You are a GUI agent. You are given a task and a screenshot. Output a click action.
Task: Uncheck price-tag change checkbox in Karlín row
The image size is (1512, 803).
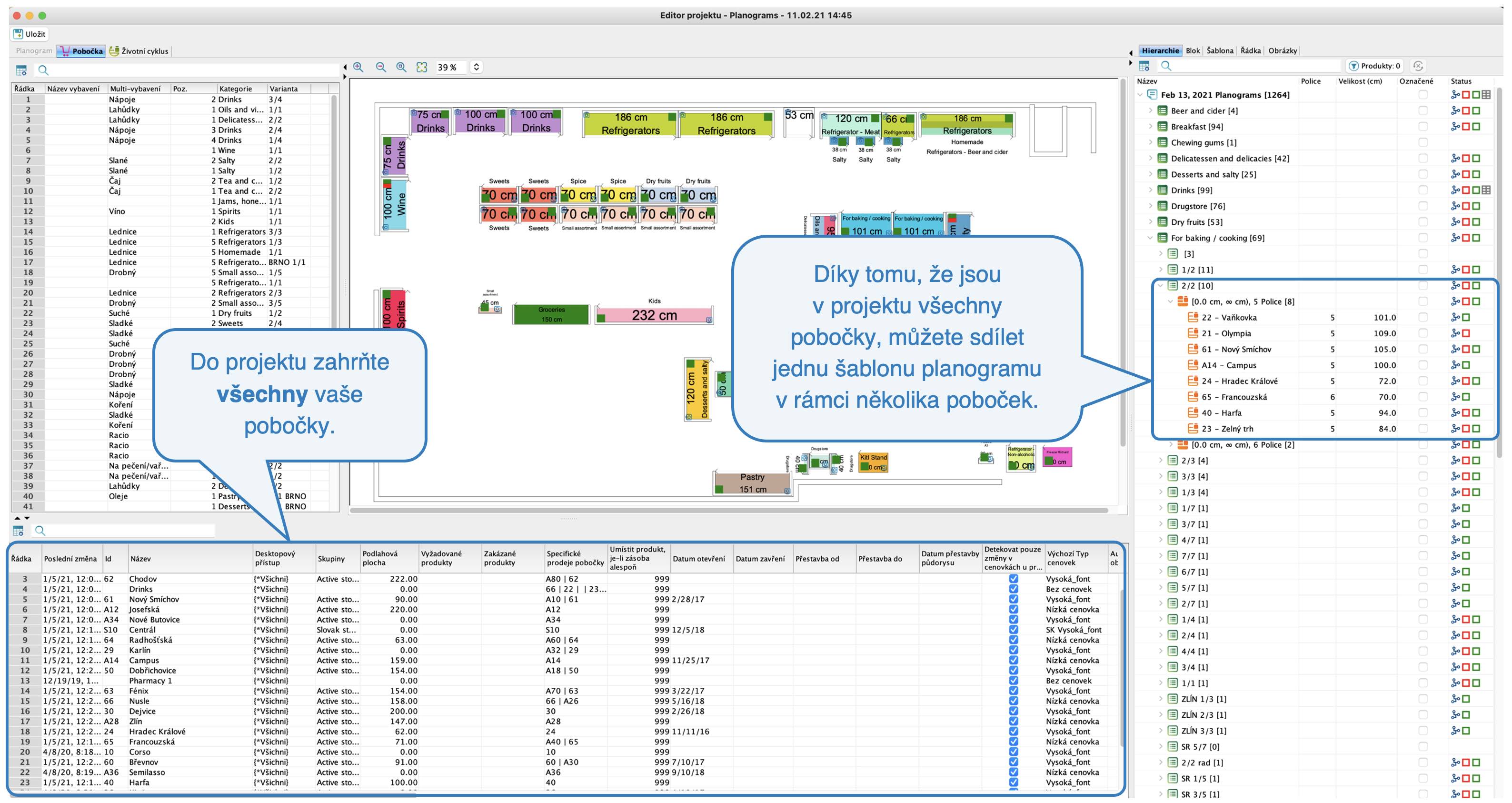(1014, 650)
